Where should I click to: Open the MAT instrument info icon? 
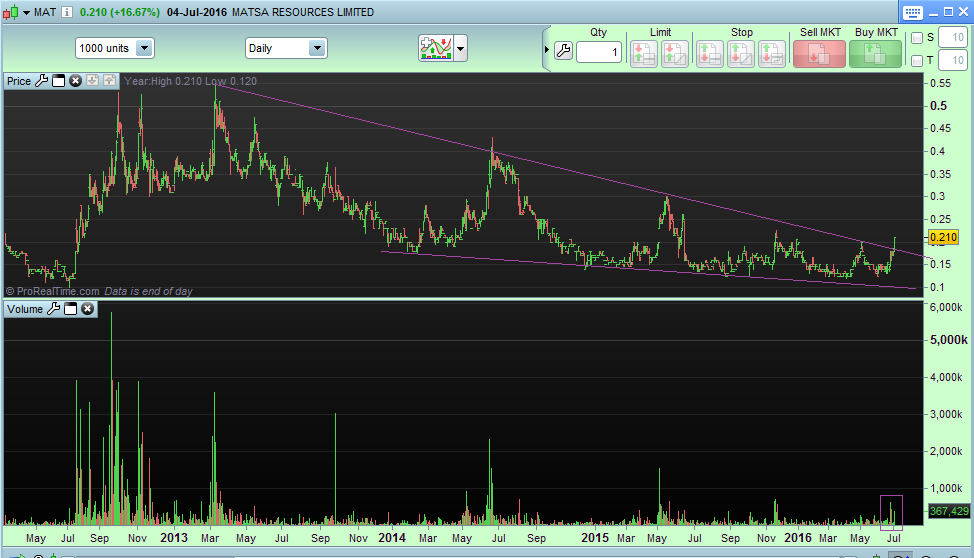(x=67, y=12)
